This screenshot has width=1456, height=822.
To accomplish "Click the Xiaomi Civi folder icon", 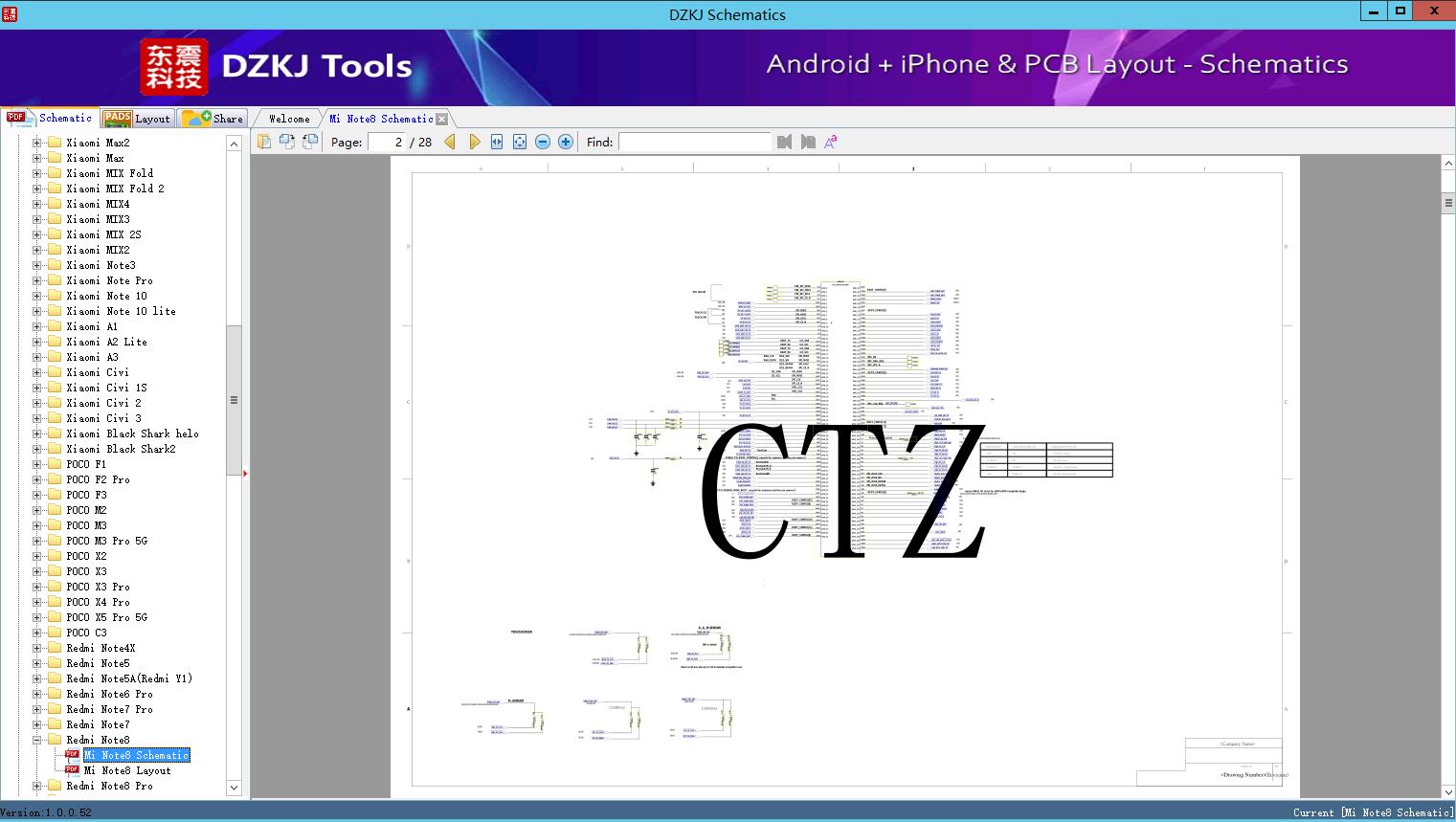I will pos(55,372).
